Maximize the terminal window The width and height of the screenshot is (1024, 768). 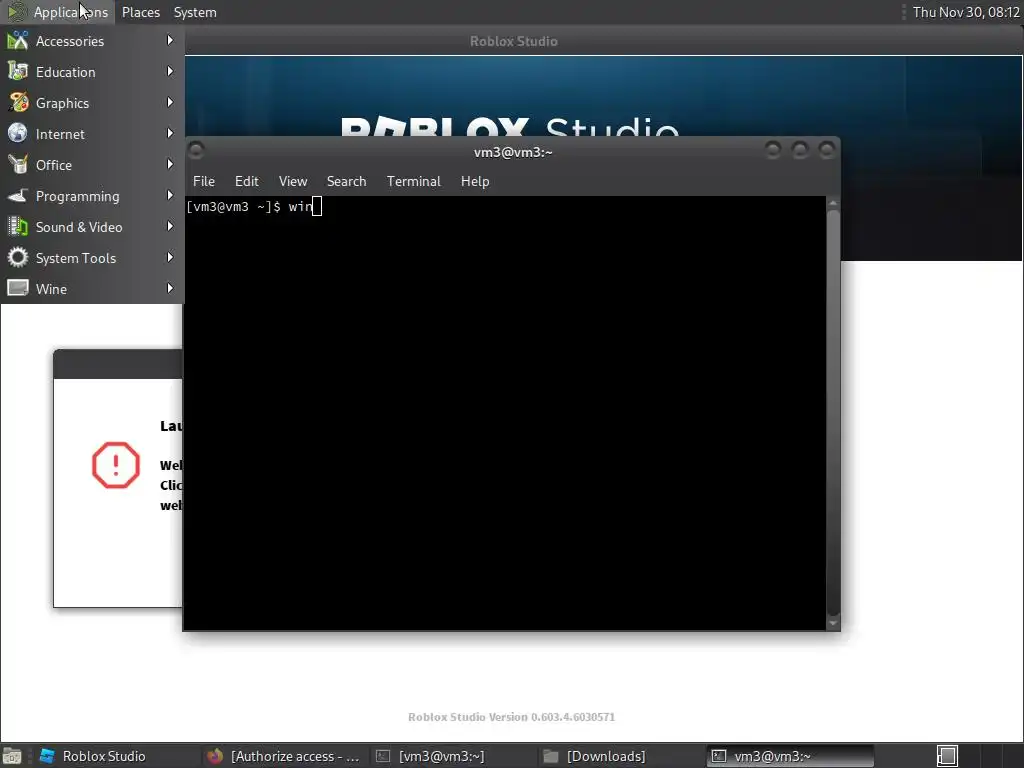pos(799,151)
